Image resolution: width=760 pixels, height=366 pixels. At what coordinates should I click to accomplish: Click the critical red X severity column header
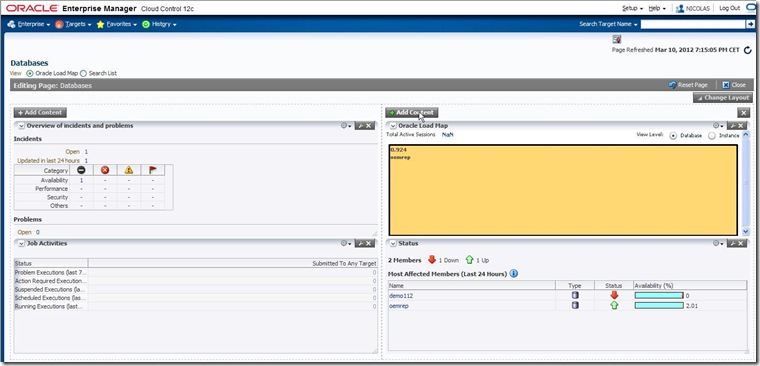click(105, 170)
